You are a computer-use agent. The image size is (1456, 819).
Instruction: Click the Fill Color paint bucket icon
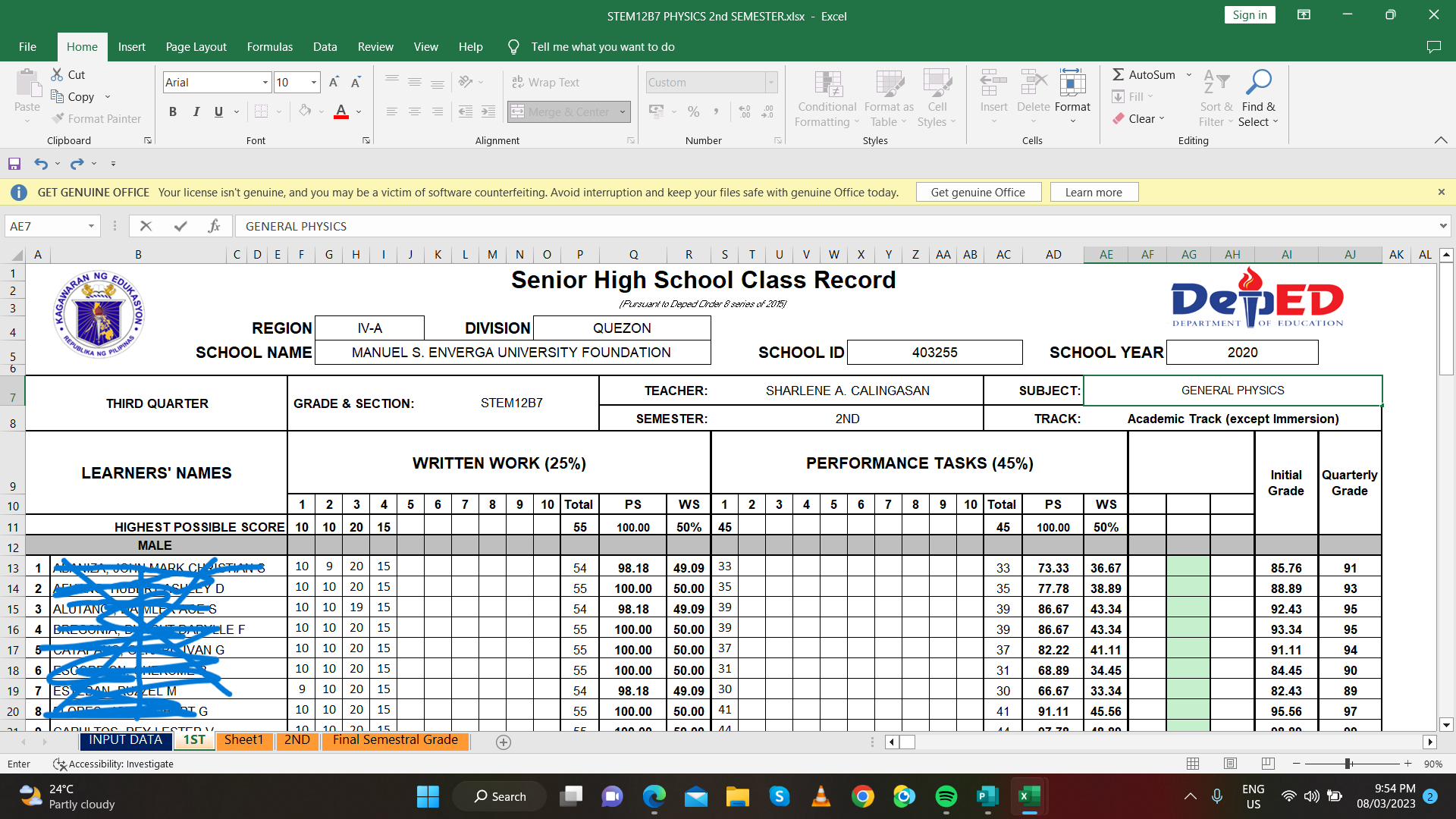(x=305, y=111)
